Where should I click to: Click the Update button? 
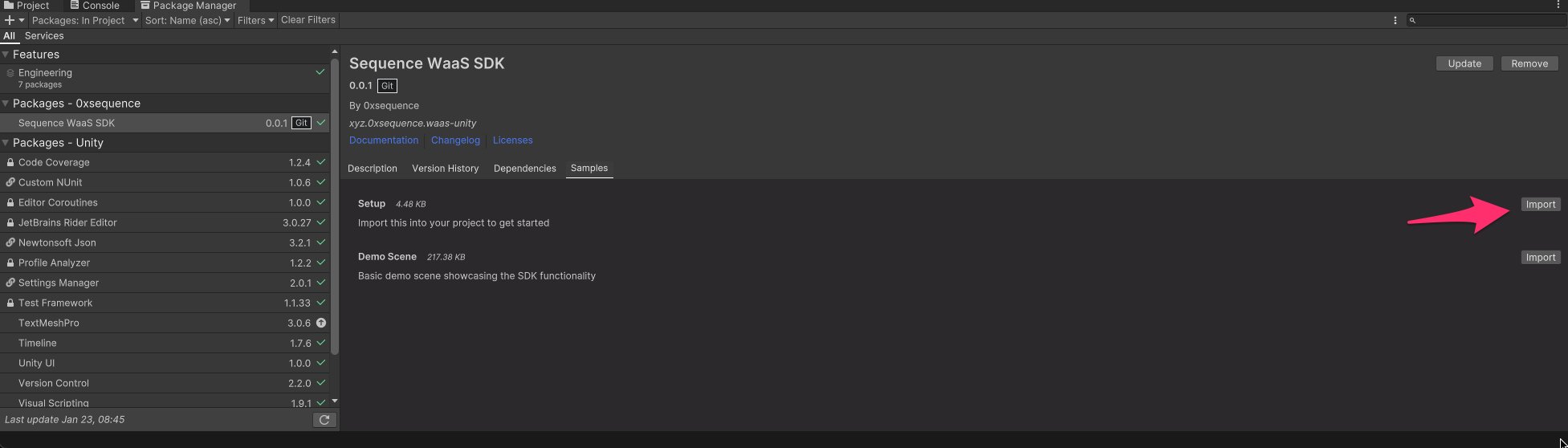(1464, 63)
